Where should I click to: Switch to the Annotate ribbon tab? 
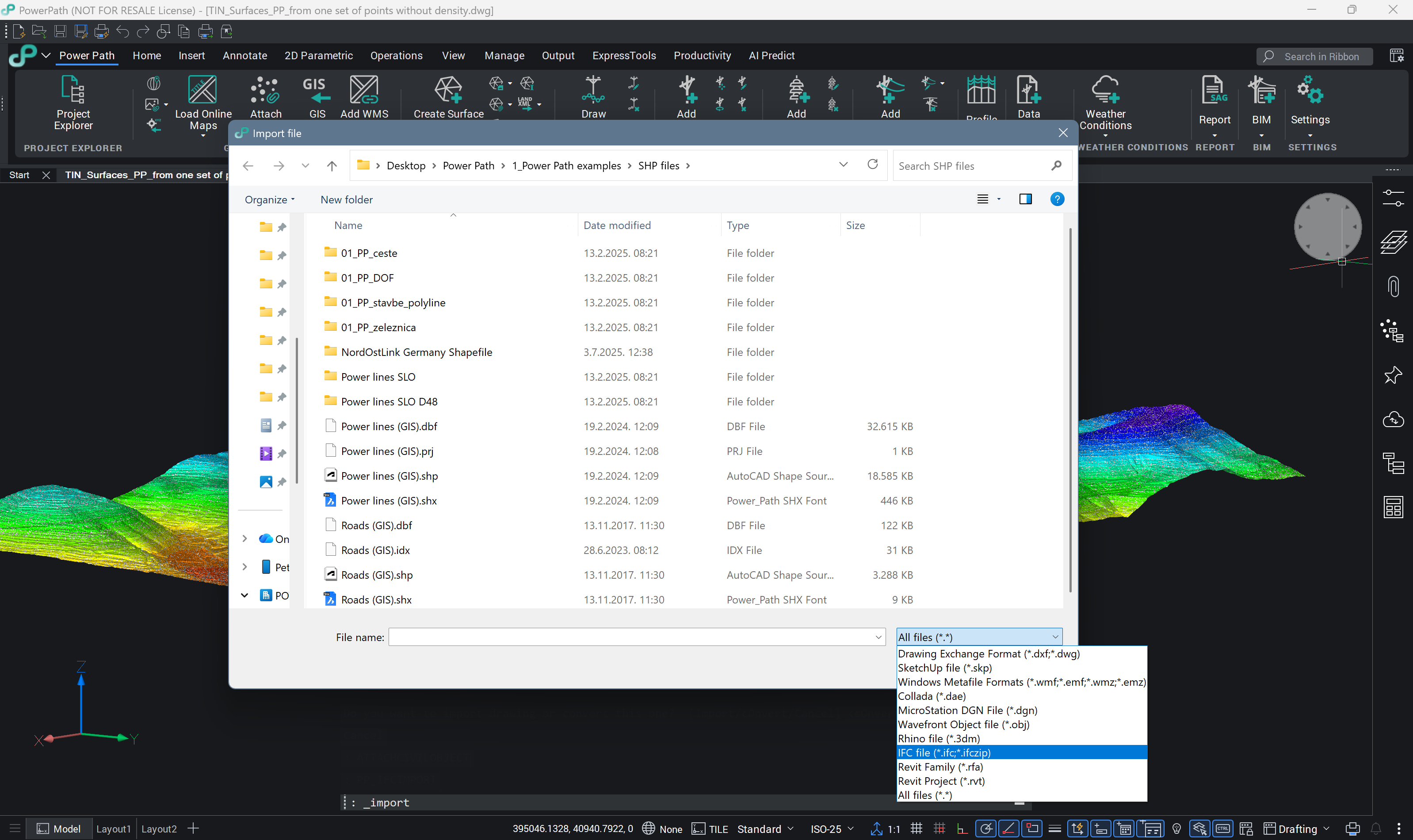click(x=244, y=55)
